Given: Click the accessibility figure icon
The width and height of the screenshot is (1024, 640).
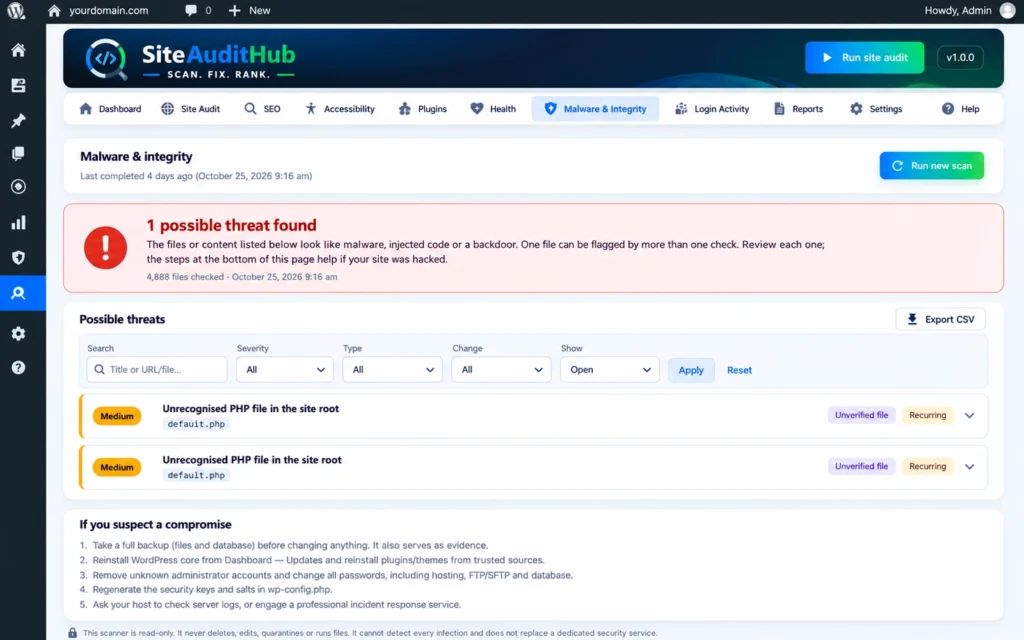Looking at the screenshot, I should tap(311, 108).
